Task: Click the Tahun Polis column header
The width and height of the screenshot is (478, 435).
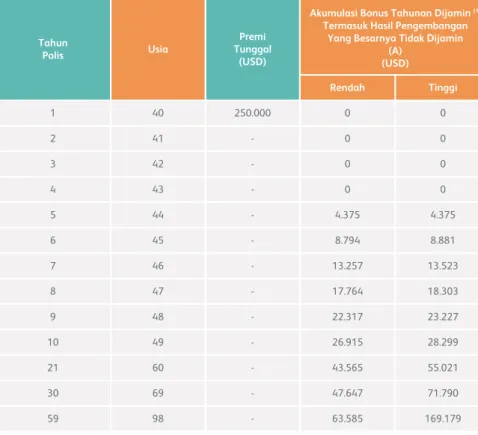Action: (53, 49)
